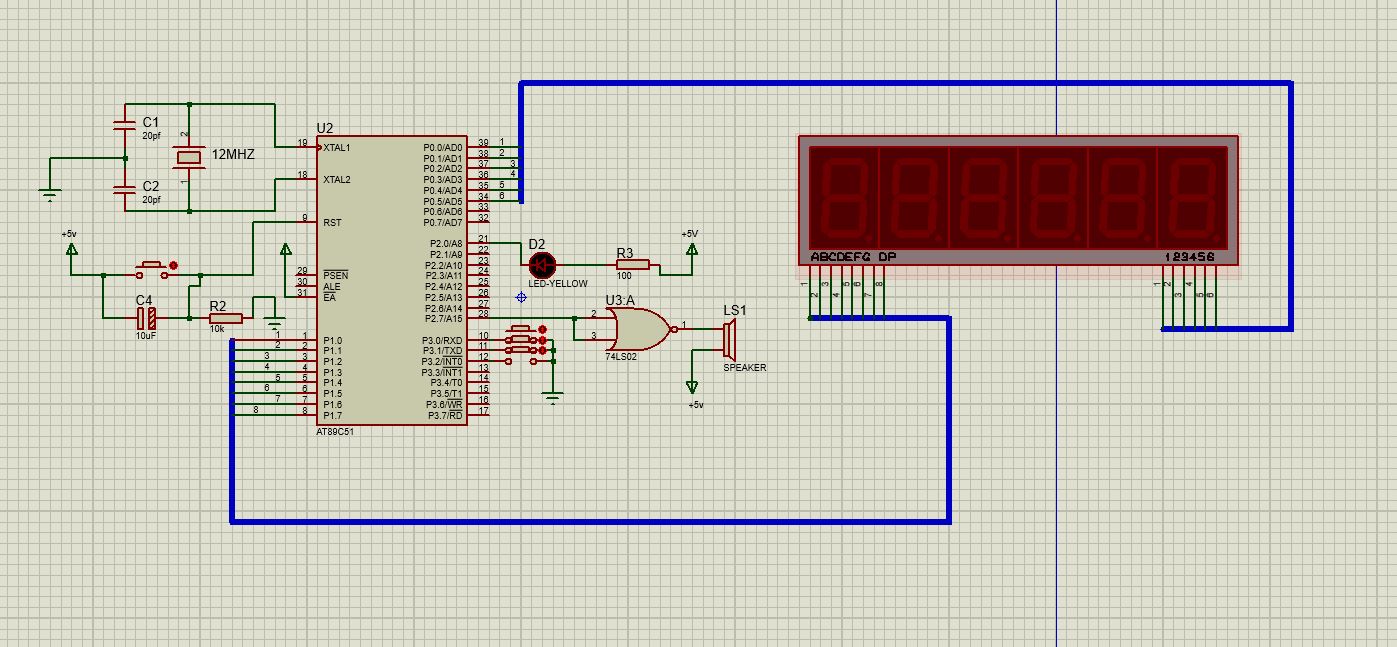Click the 100 value under R3
This screenshot has height=647, width=1397.
pos(624,276)
